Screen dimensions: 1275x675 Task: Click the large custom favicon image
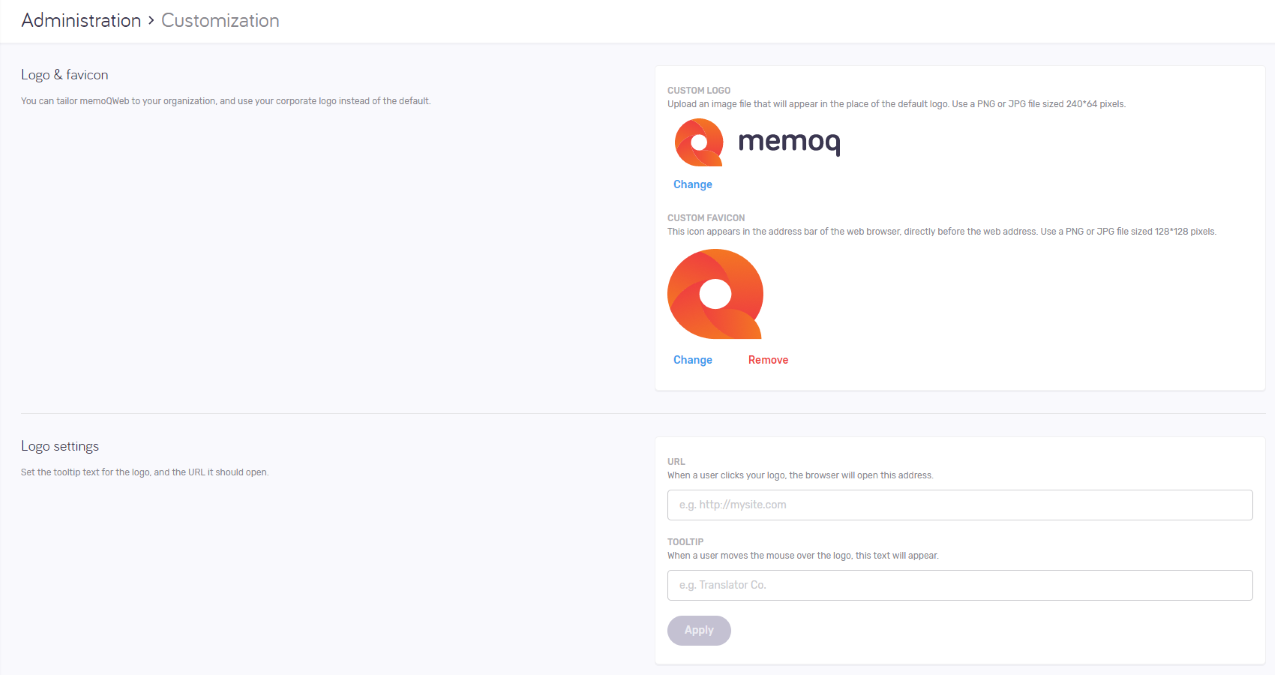click(x=715, y=294)
